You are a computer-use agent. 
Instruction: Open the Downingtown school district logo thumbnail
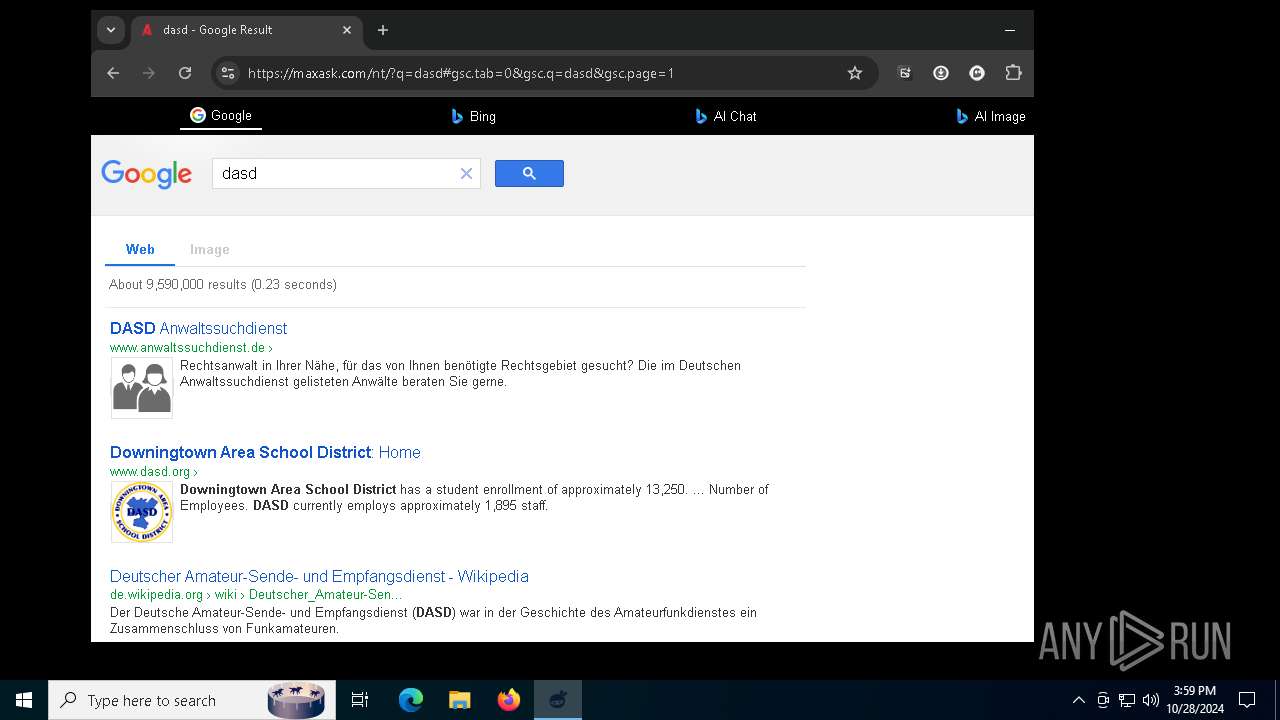coord(142,512)
